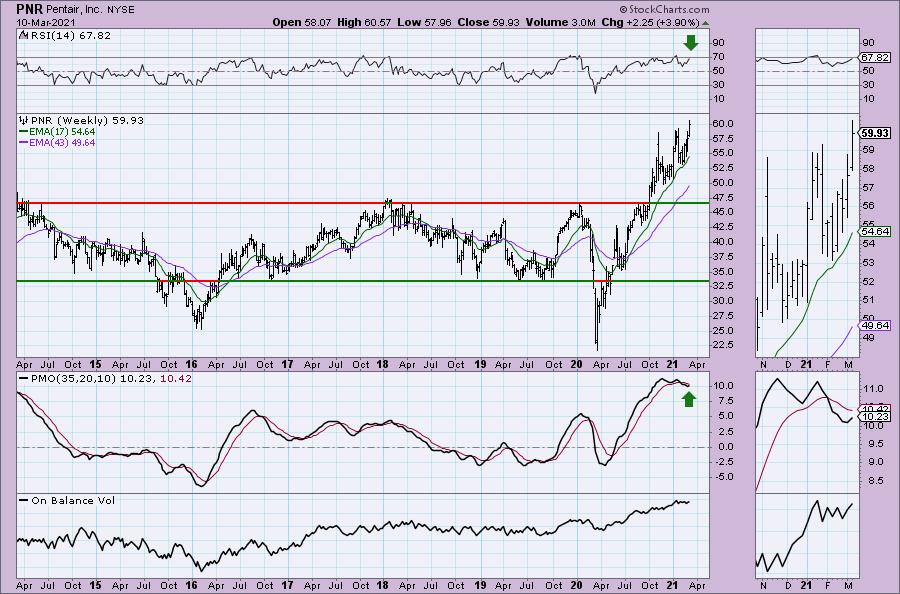900x594 pixels.
Task: Click the boxed 10.23 PMO value tag
Action: point(875,417)
